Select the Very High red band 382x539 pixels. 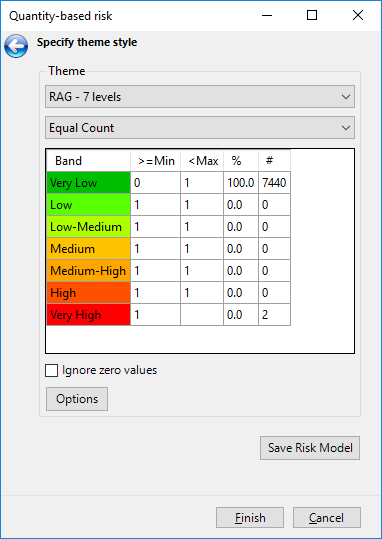88,315
